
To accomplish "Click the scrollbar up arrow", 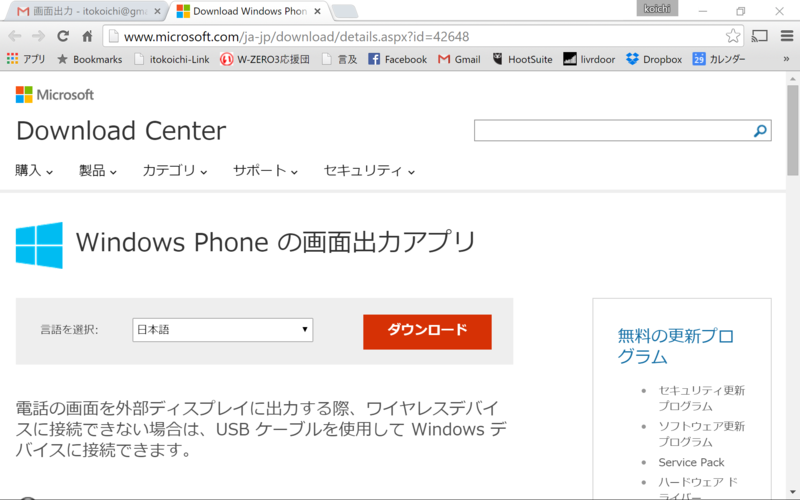I will tap(792, 79).
